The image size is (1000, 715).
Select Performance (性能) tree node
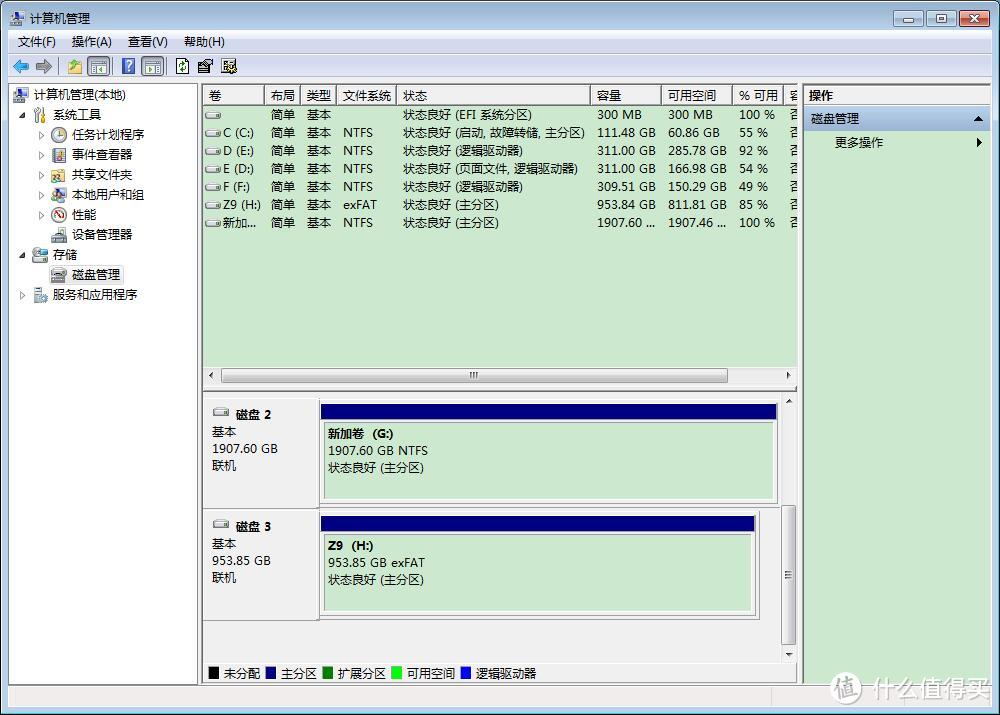coord(84,214)
